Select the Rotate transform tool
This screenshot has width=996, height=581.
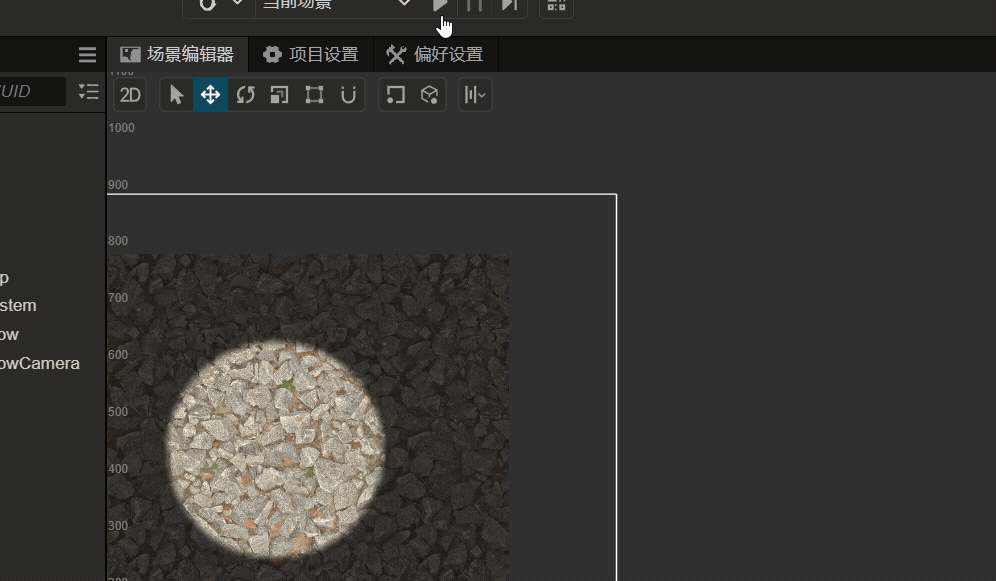[x=245, y=95]
